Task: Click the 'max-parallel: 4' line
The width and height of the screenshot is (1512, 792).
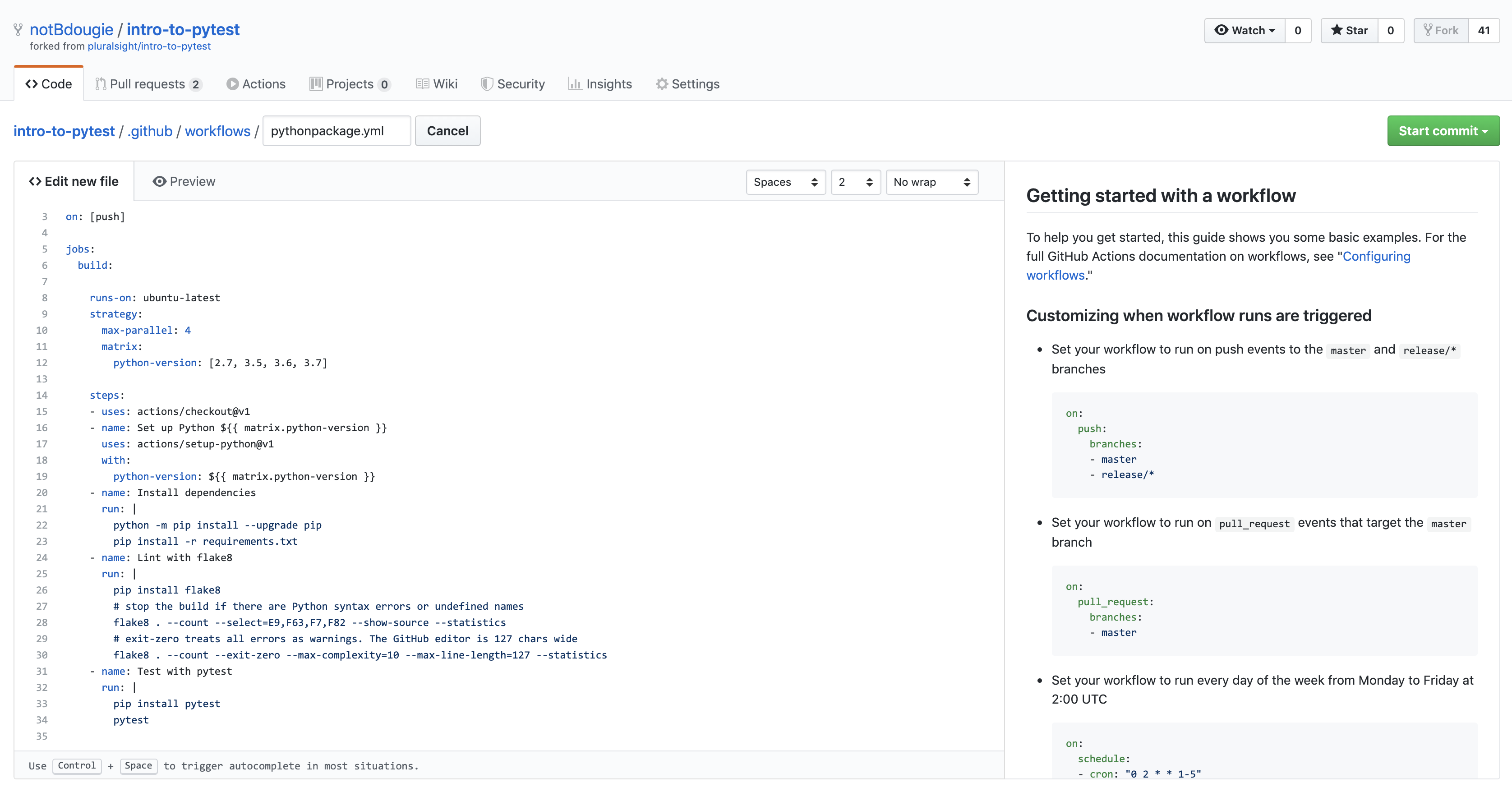Action: 146,331
